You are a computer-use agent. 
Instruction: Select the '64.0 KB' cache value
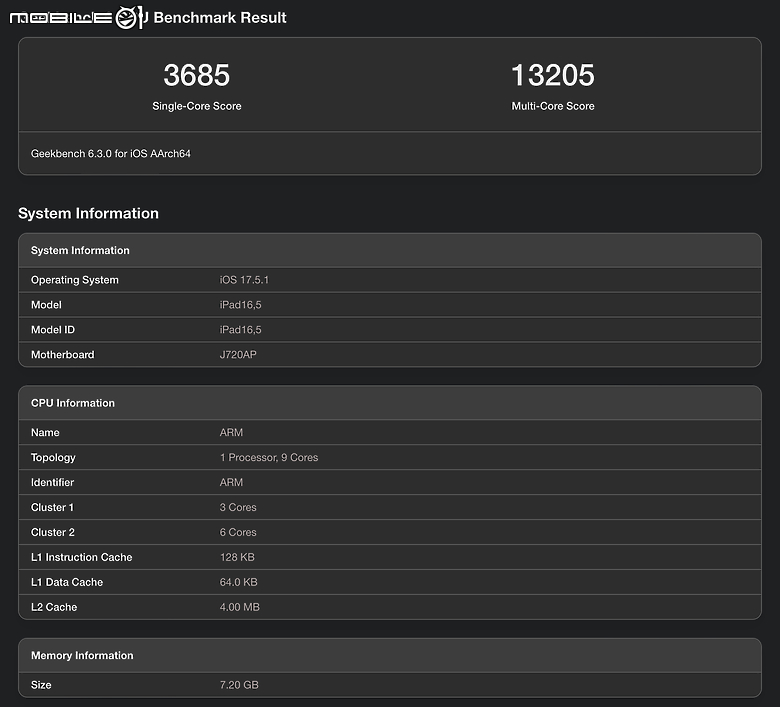point(239,582)
